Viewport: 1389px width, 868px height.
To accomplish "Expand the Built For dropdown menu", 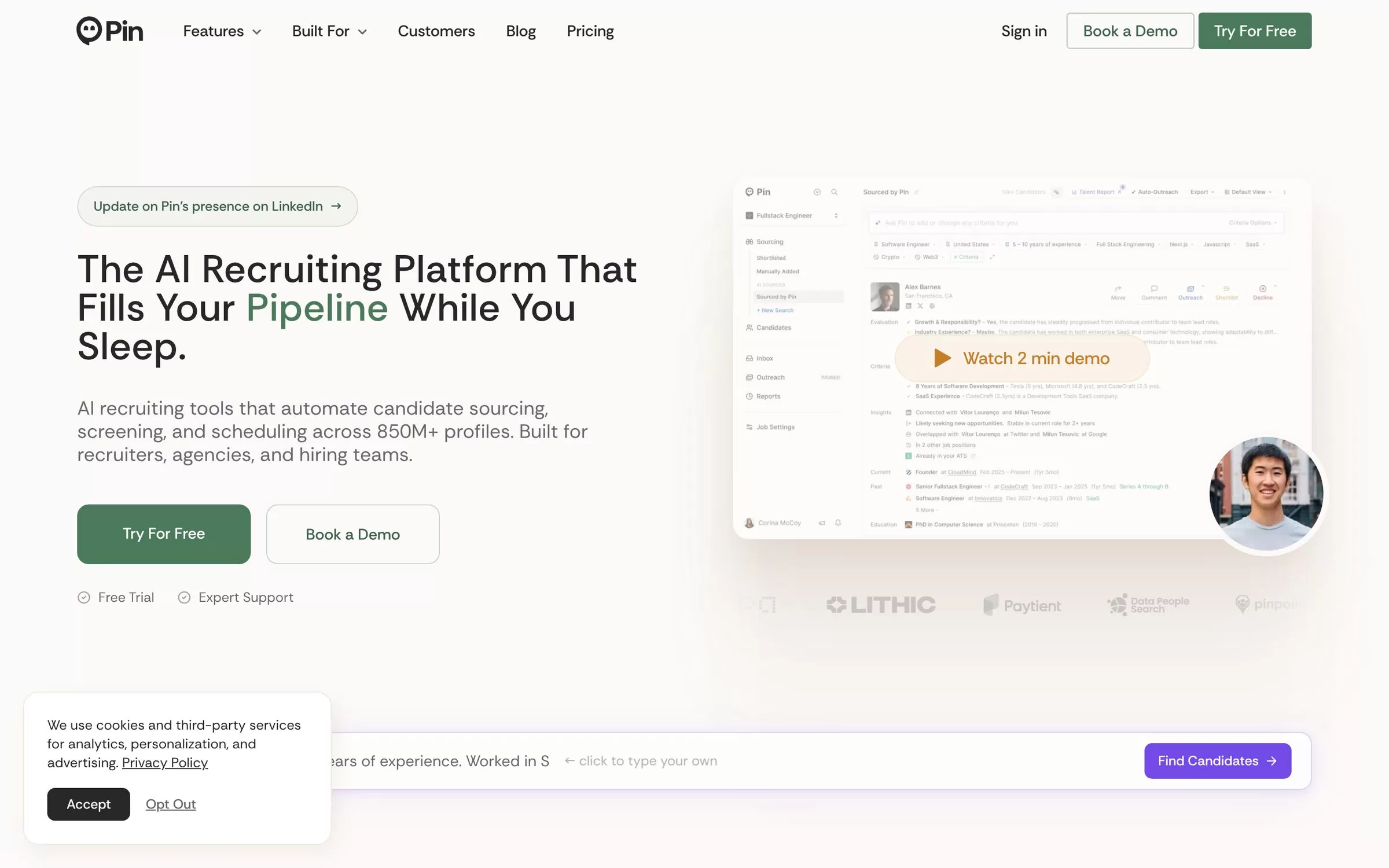I will tap(329, 31).
